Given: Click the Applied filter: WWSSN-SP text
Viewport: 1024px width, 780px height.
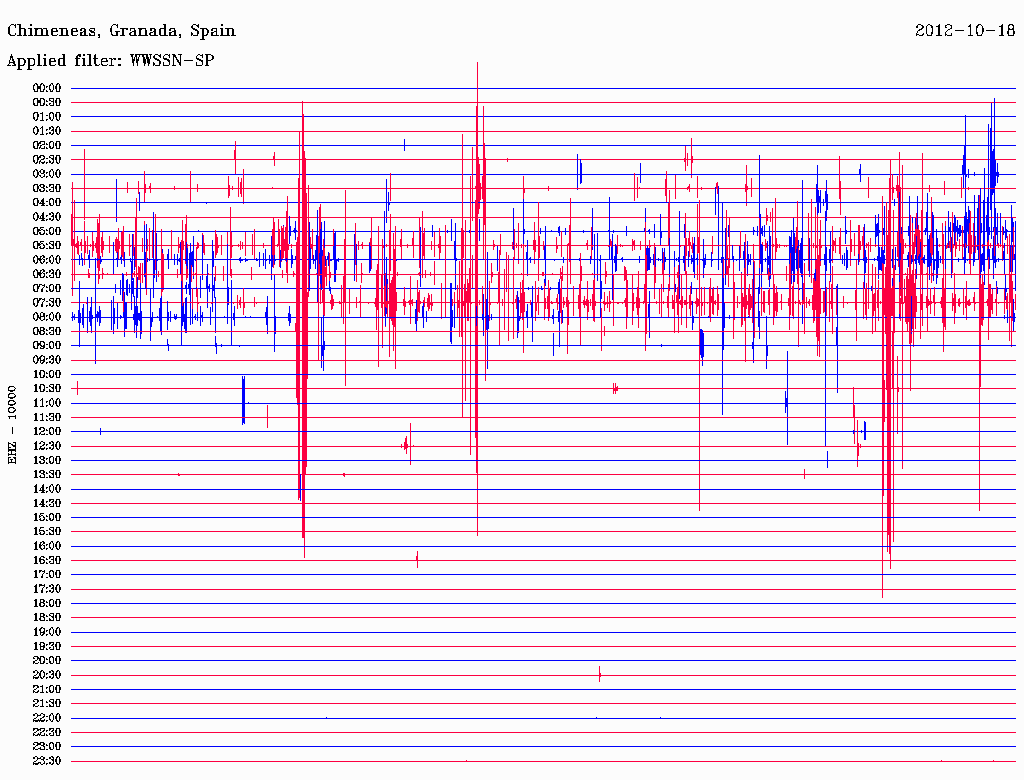Looking at the screenshot, I should [110, 61].
